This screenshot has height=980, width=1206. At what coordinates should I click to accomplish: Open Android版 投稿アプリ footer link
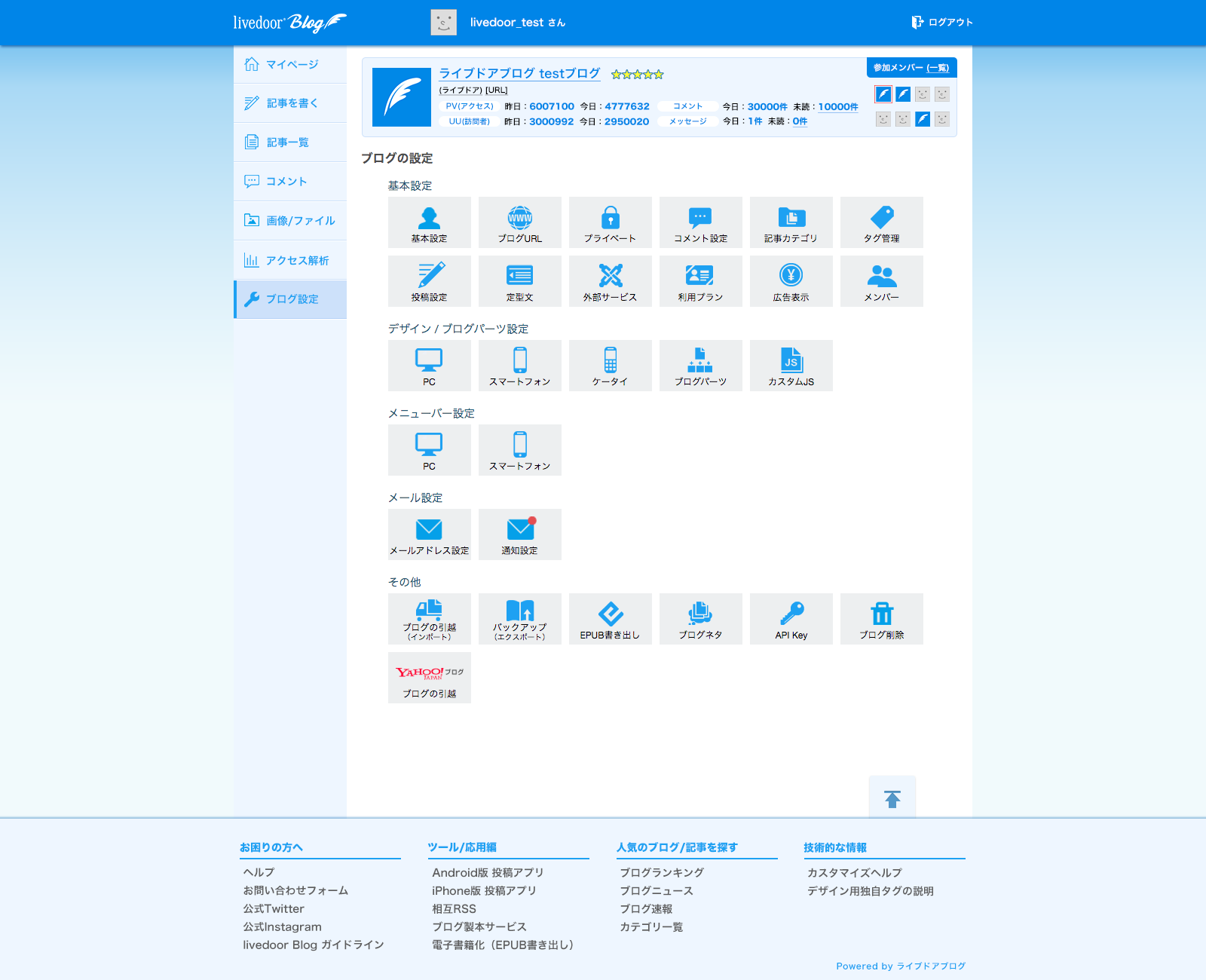click(x=488, y=872)
